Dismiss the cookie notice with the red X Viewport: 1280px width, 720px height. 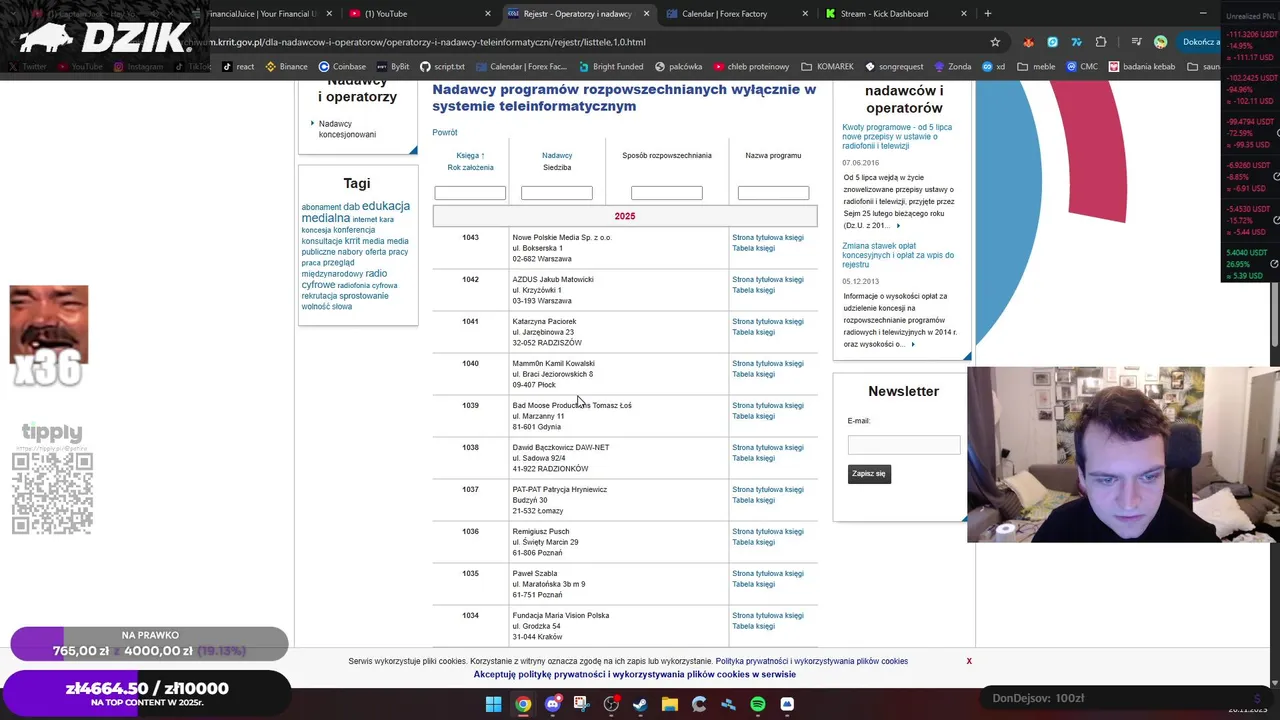coord(969,661)
